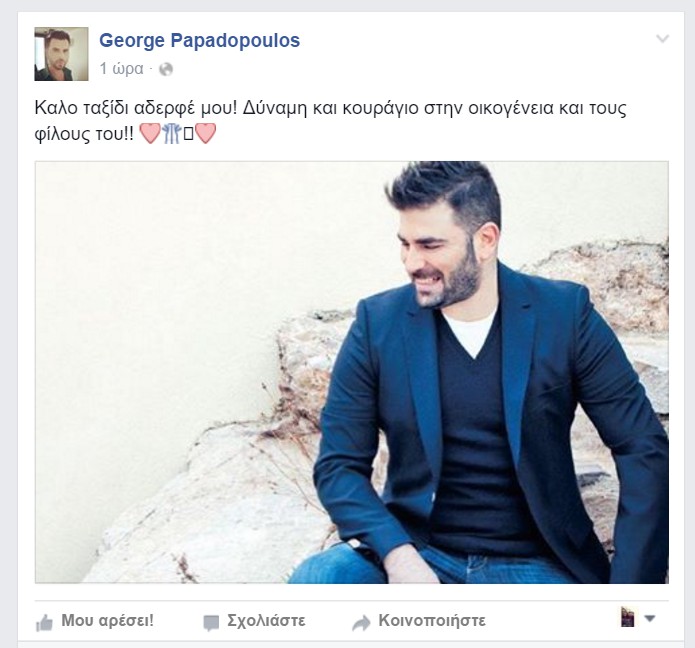Screen dimensions: 695x648
Task: Click the share arrow icon
Action: [361, 623]
